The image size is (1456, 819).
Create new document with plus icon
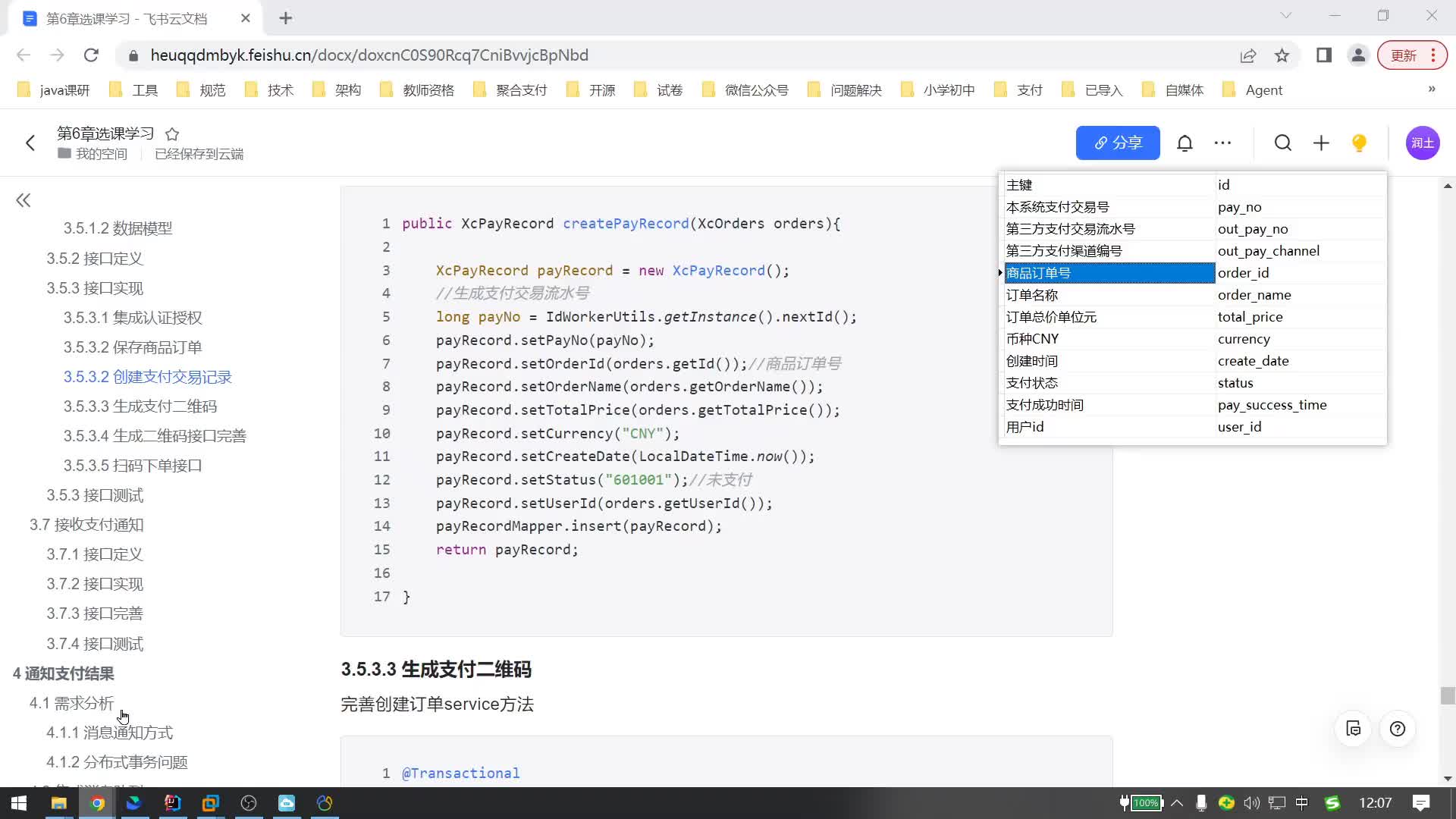point(1321,143)
